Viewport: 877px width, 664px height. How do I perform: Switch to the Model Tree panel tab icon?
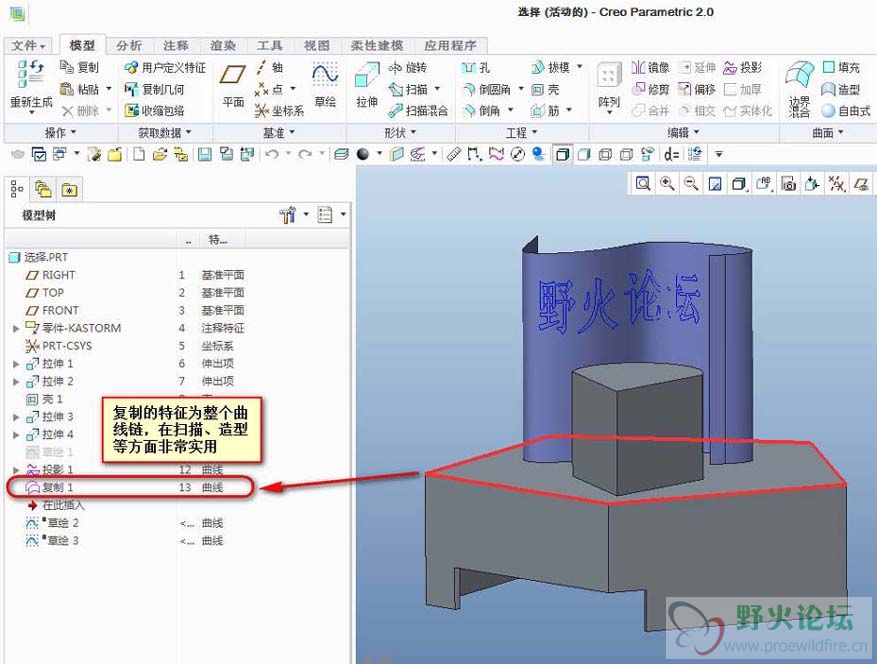coord(17,190)
